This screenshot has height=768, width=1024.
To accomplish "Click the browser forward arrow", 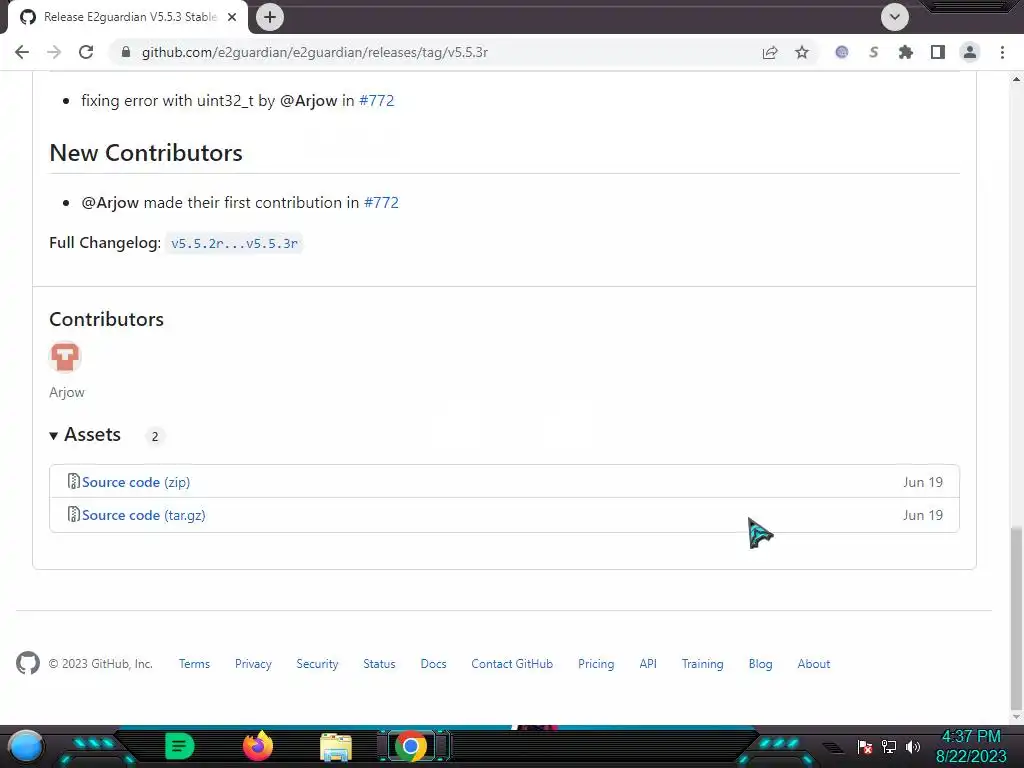I will [54, 52].
